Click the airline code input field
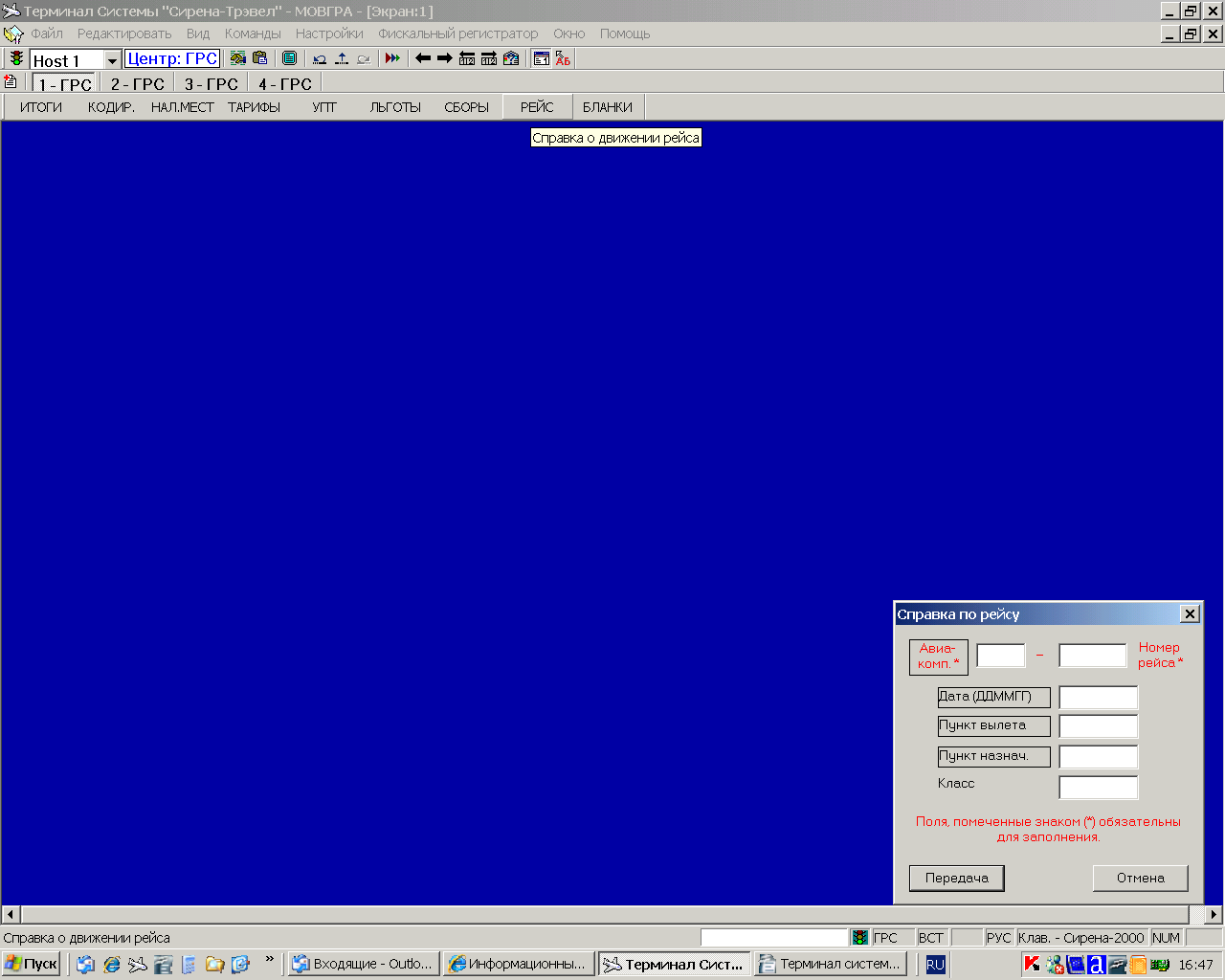This screenshot has height=980, width=1225. click(1001, 656)
